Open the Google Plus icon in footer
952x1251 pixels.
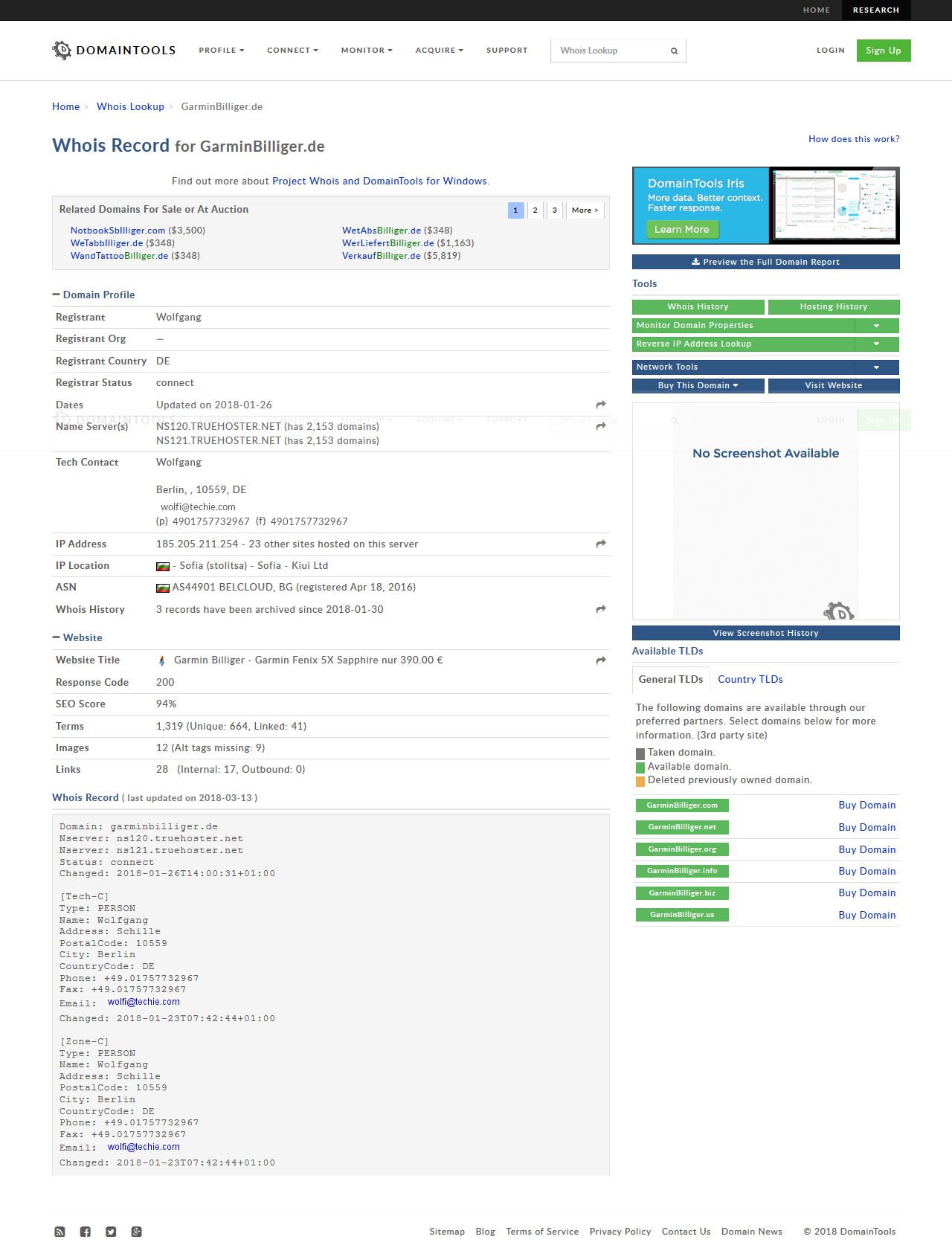pyautogui.click(x=136, y=1232)
